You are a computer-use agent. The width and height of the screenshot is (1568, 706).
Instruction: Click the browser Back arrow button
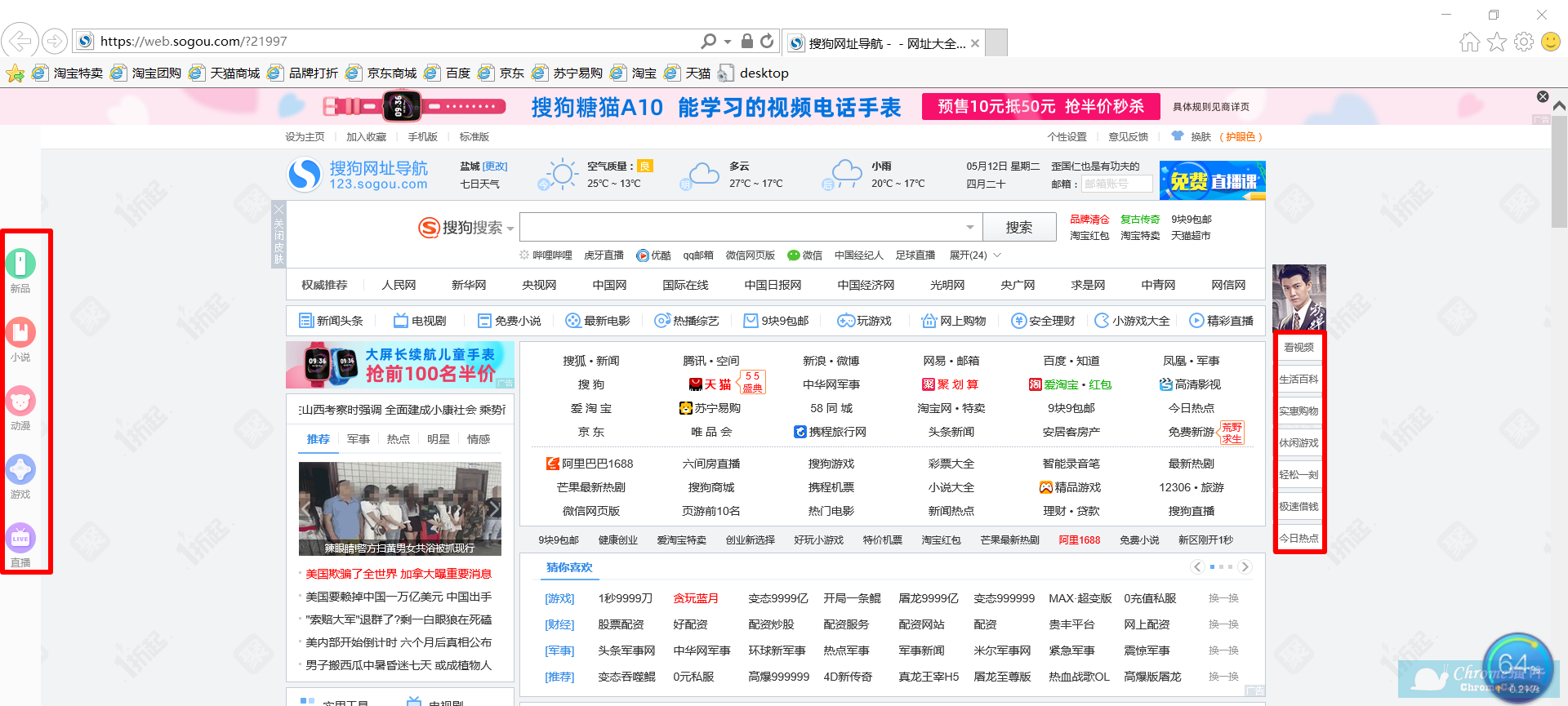20,40
